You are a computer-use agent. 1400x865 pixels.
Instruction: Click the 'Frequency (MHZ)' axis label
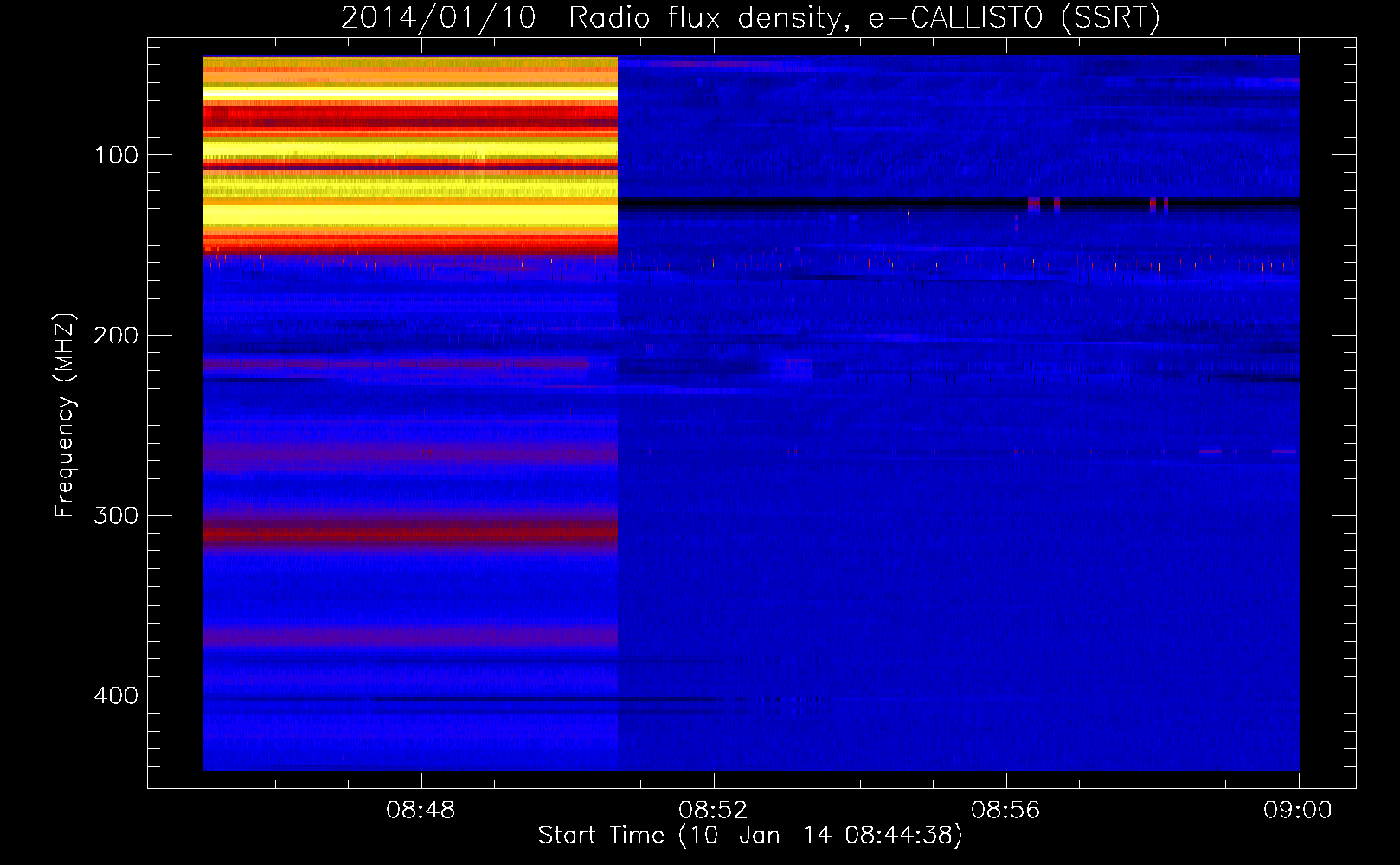(65, 415)
